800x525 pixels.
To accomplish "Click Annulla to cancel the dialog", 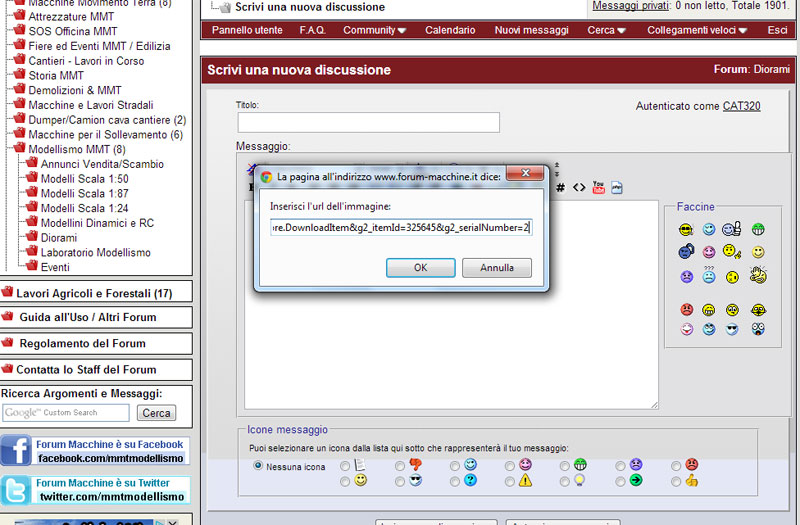I will click(x=496, y=268).
